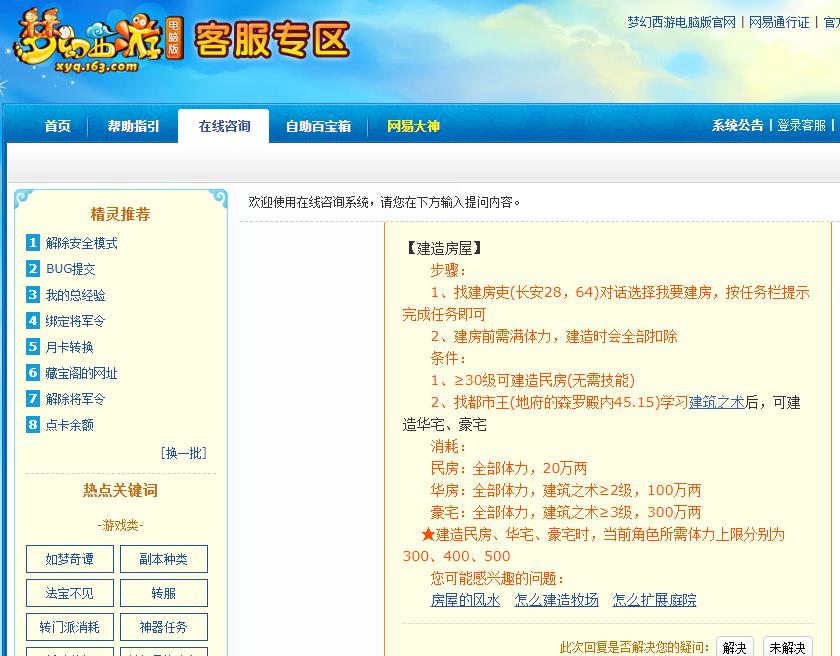Mark the reply as 解决
The image size is (840, 656).
[734, 647]
